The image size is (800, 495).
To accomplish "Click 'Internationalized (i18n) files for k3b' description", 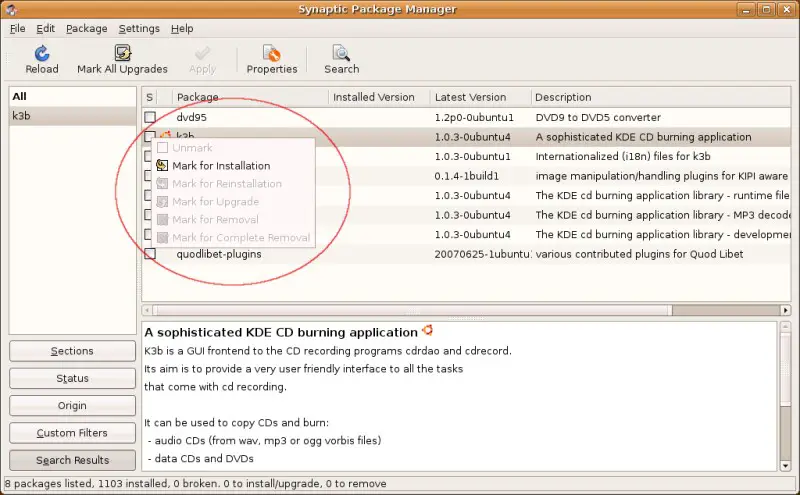I will point(623,156).
